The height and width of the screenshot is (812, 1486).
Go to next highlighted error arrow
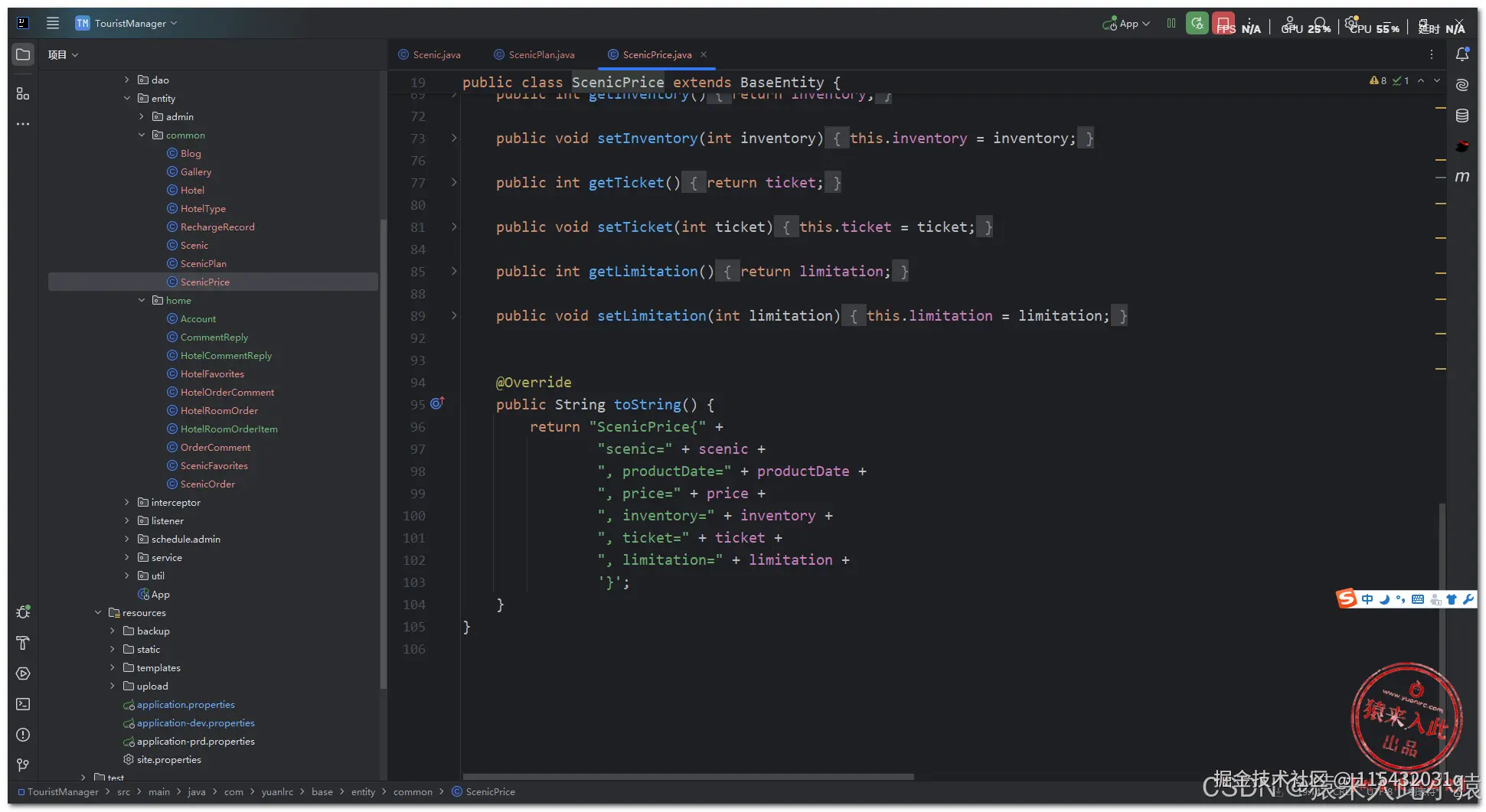(1437, 80)
